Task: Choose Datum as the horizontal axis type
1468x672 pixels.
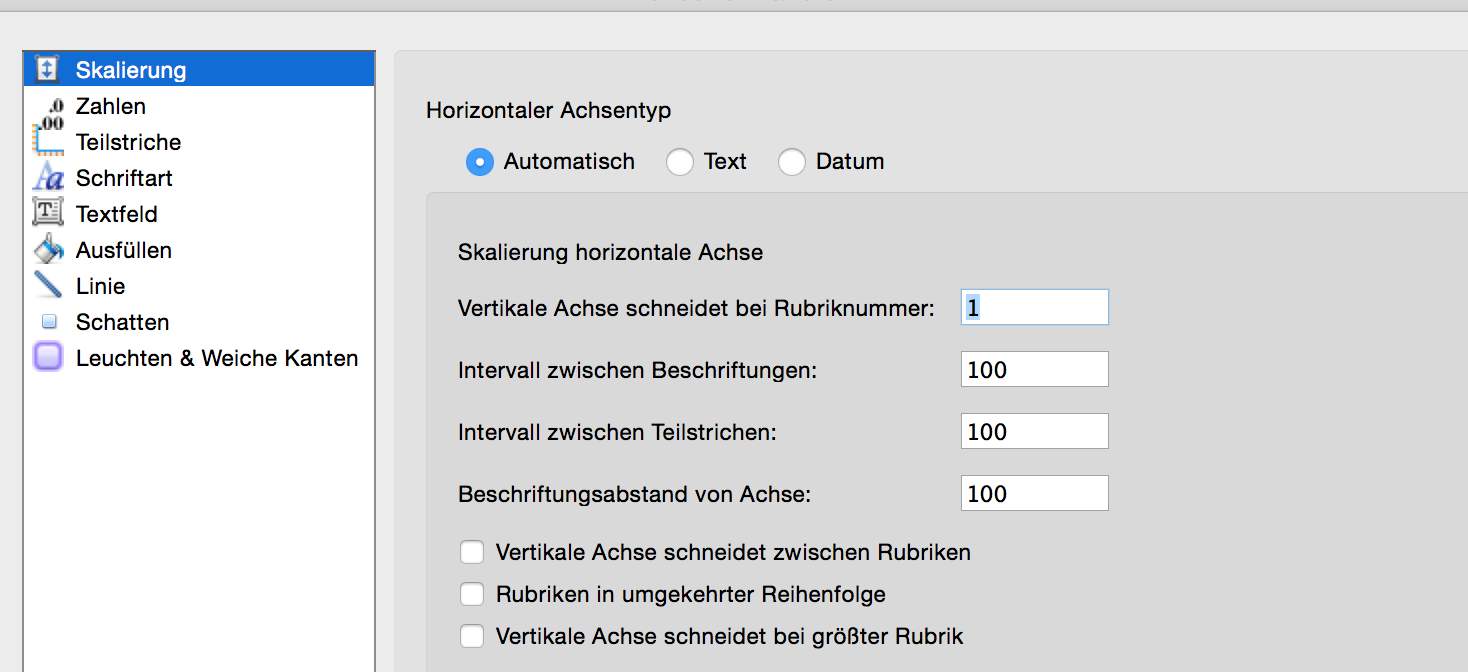Action: [793, 161]
